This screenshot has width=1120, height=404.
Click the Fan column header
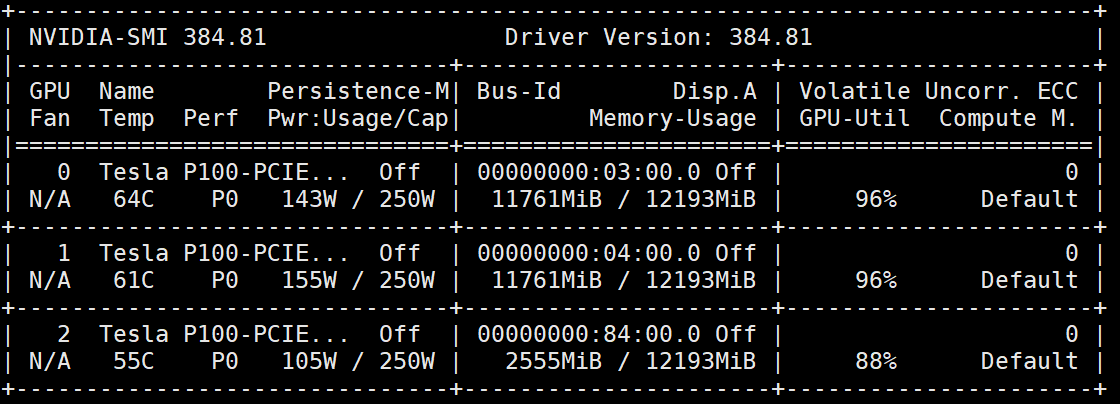tap(49, 118)
